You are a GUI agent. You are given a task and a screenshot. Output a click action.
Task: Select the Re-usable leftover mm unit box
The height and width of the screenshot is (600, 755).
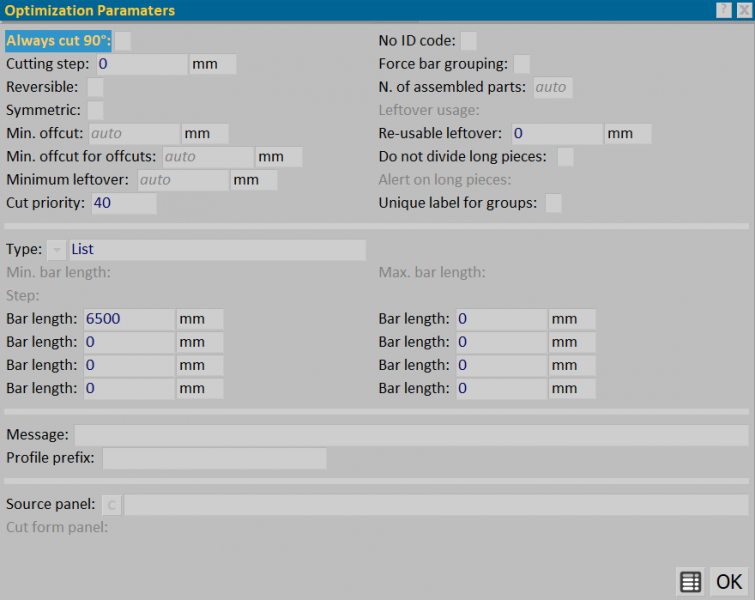pos(628,133)
